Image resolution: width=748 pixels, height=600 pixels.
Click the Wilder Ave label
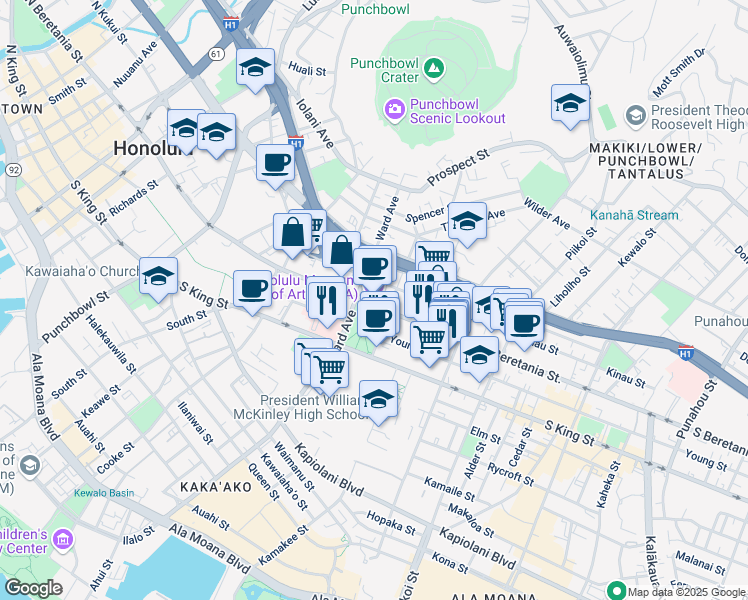pos(547,213)
